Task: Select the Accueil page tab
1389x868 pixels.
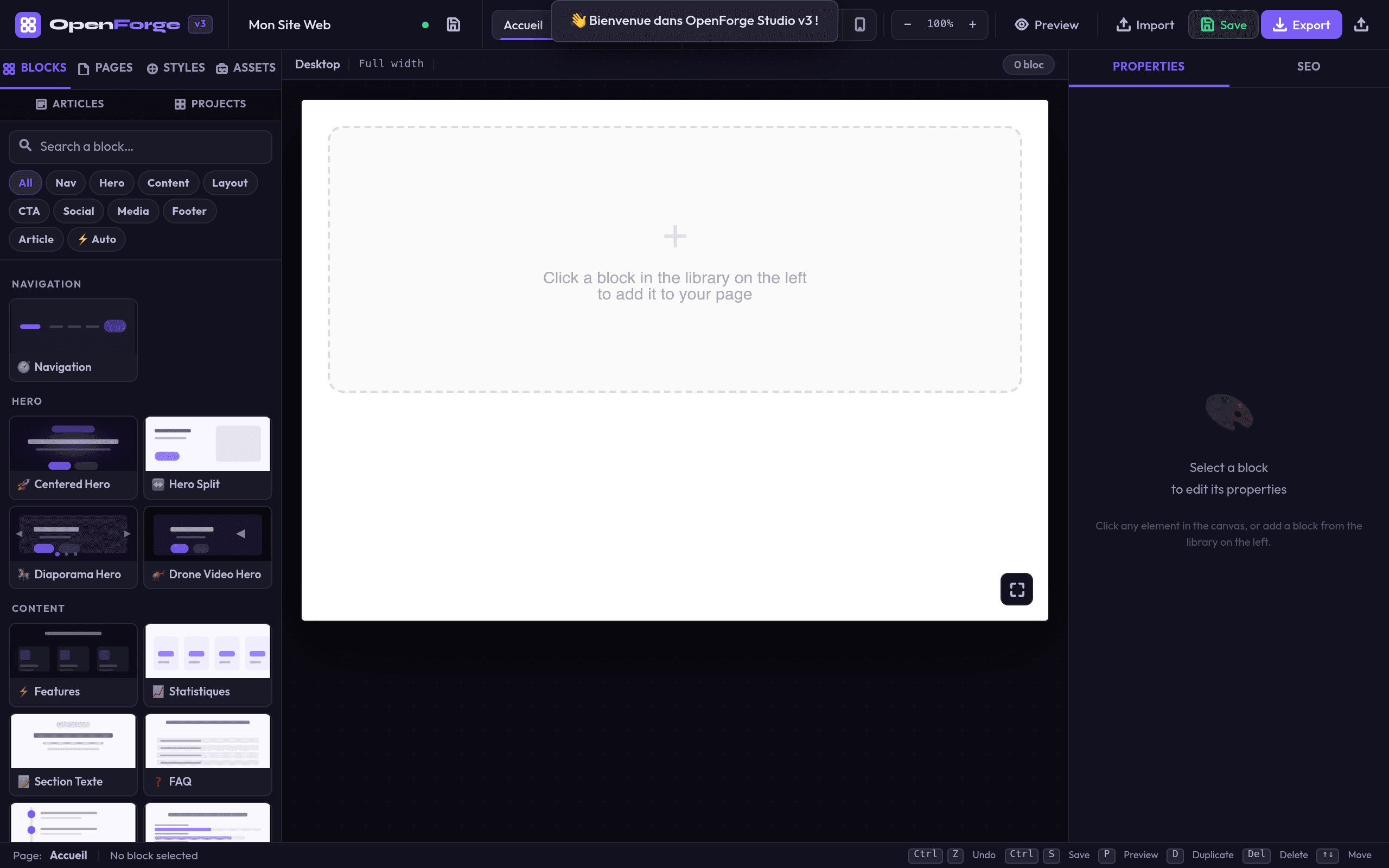Action: pyautogui.click(x=523, y=25)
